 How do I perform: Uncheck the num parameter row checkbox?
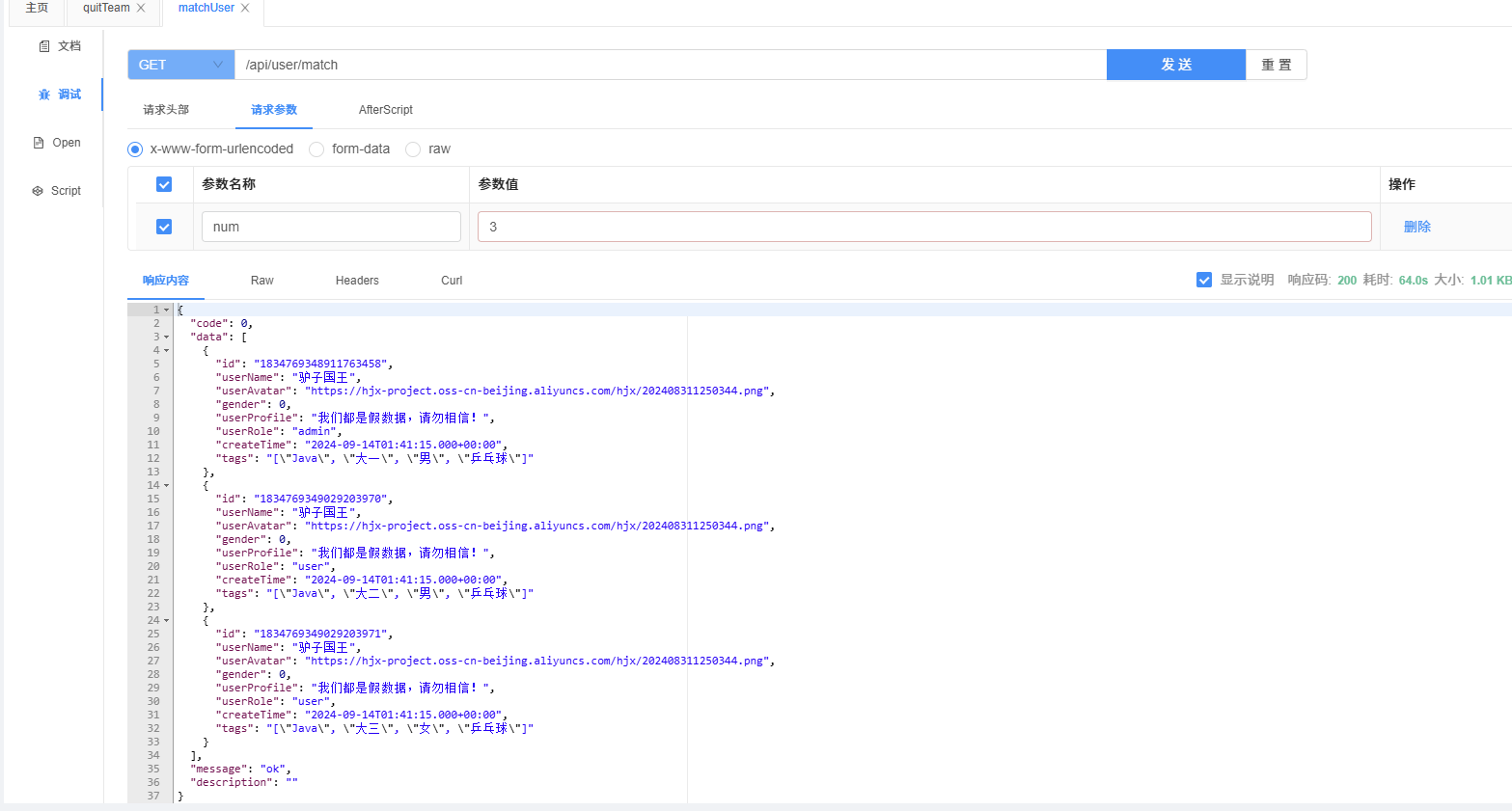click(x=164, y=227)
